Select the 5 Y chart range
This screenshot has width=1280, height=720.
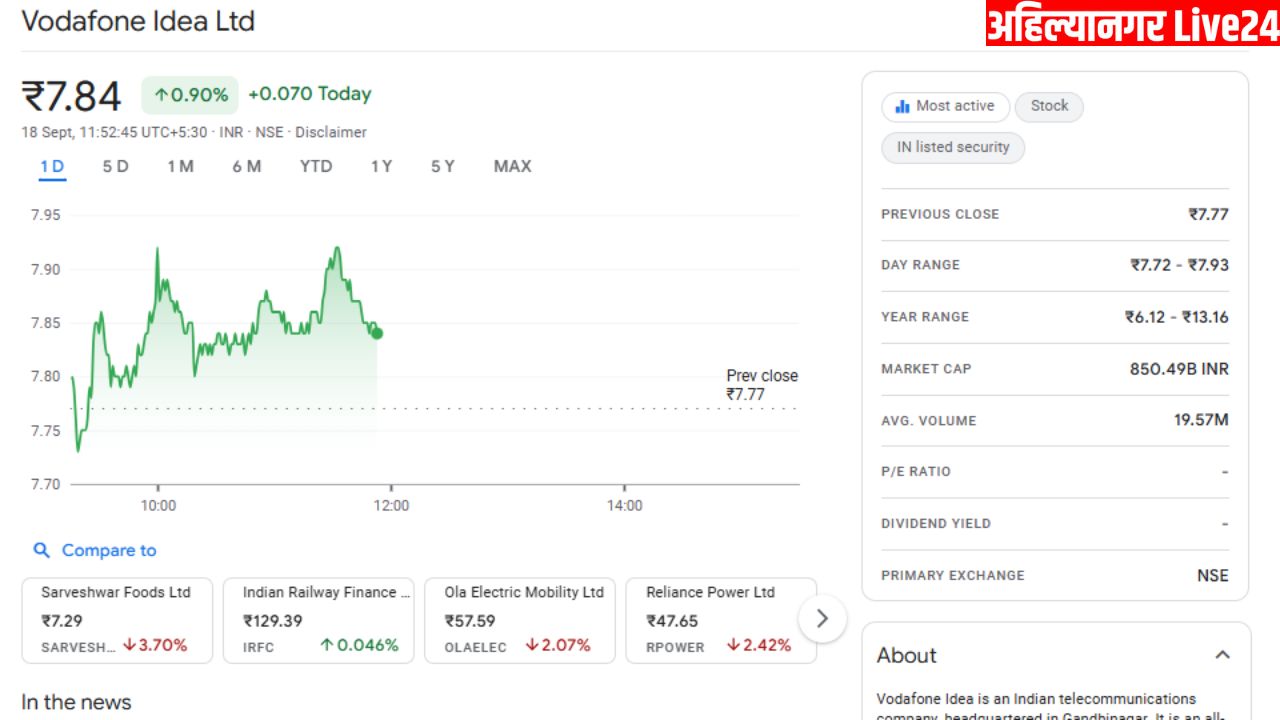(443, 166)
